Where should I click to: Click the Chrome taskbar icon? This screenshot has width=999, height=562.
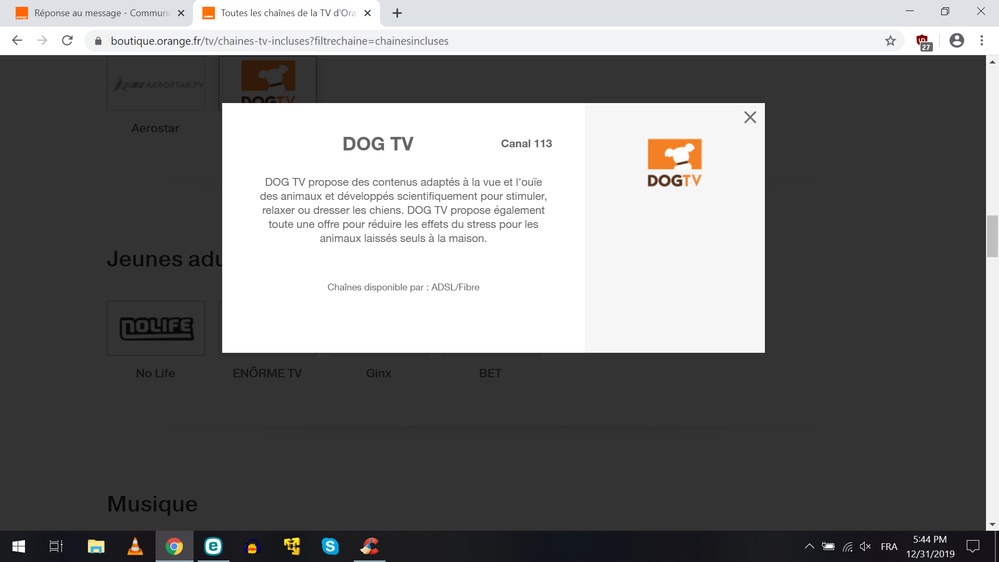[174, 546]
